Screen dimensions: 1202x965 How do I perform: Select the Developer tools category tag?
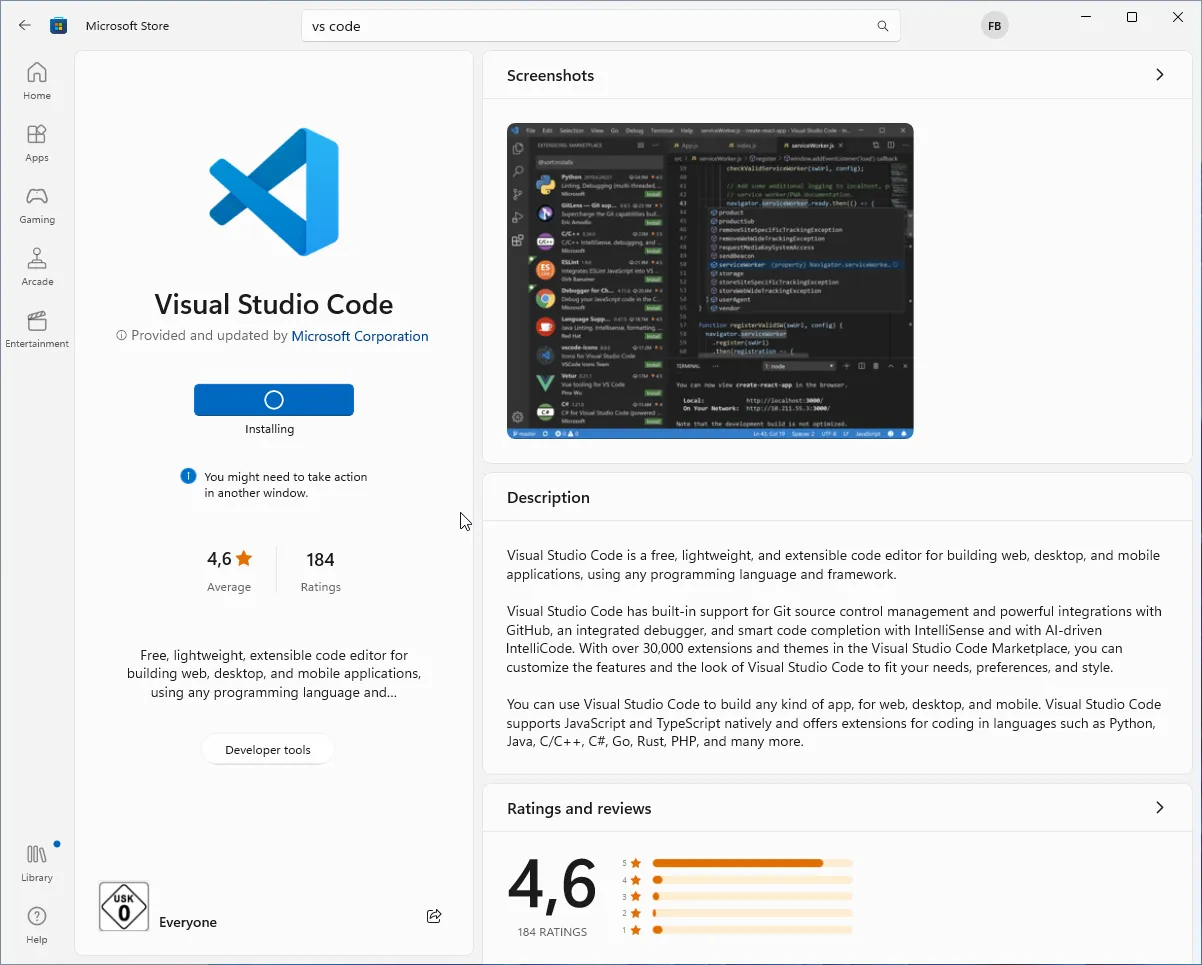pyautogui.click(x=268, y=749)
